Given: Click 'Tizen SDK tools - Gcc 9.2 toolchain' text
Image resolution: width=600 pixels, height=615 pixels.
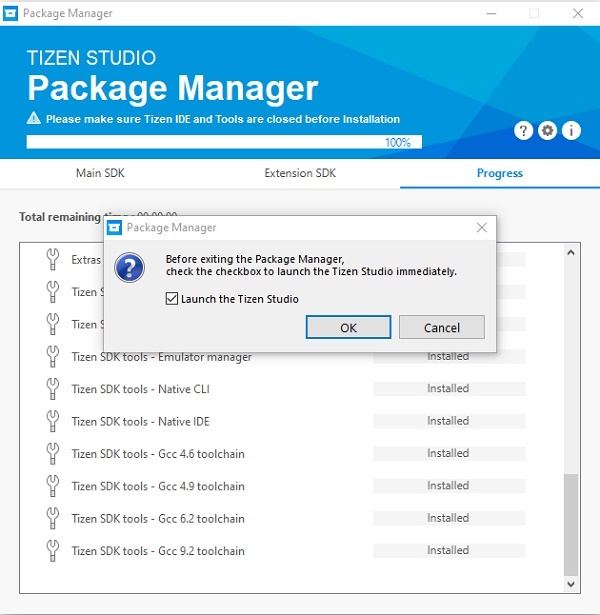Looking at the screenshot, I should click(x=158, y=551).
